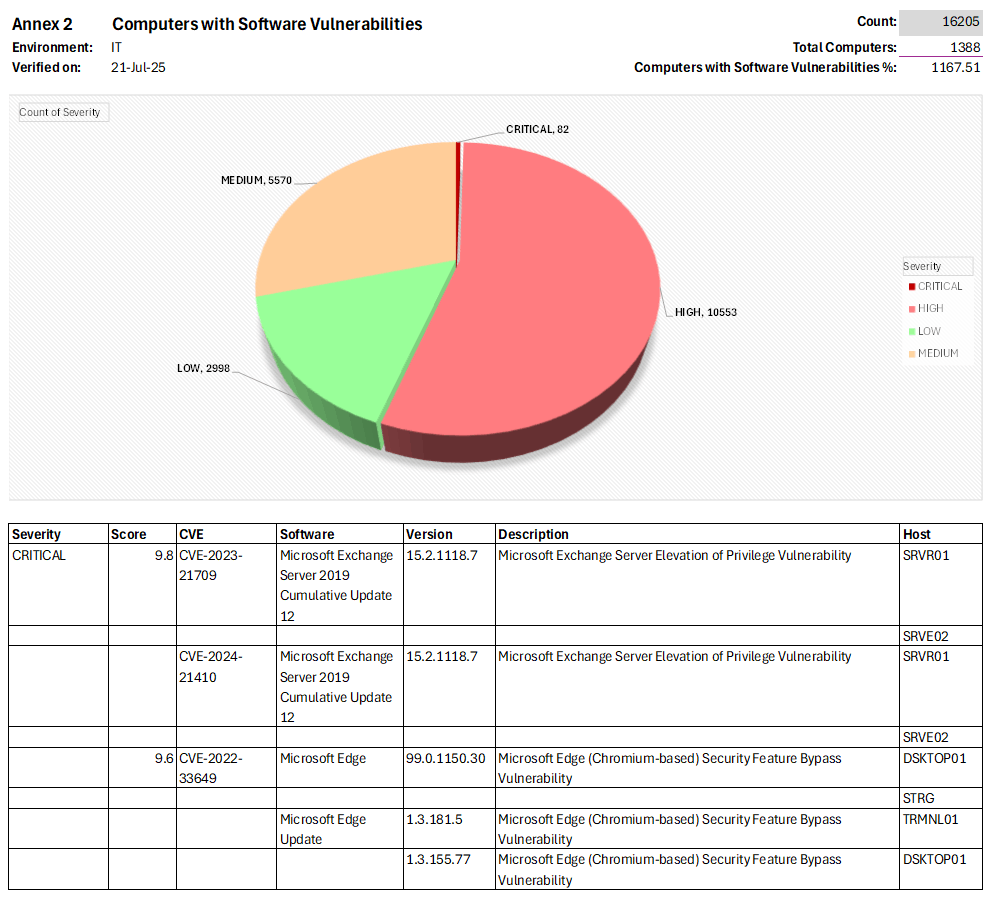
Task: Select the "MEDIUM, 5570" data label
Action: [x=256, y=180]
